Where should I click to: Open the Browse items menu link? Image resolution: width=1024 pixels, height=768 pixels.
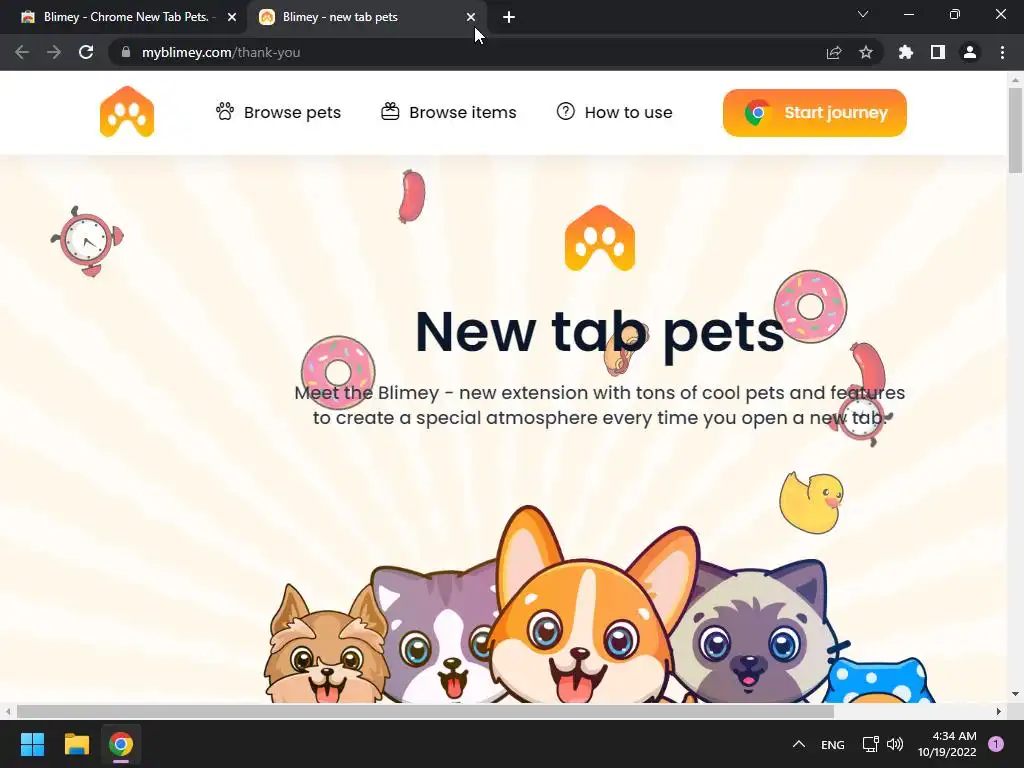click(449, 112)
